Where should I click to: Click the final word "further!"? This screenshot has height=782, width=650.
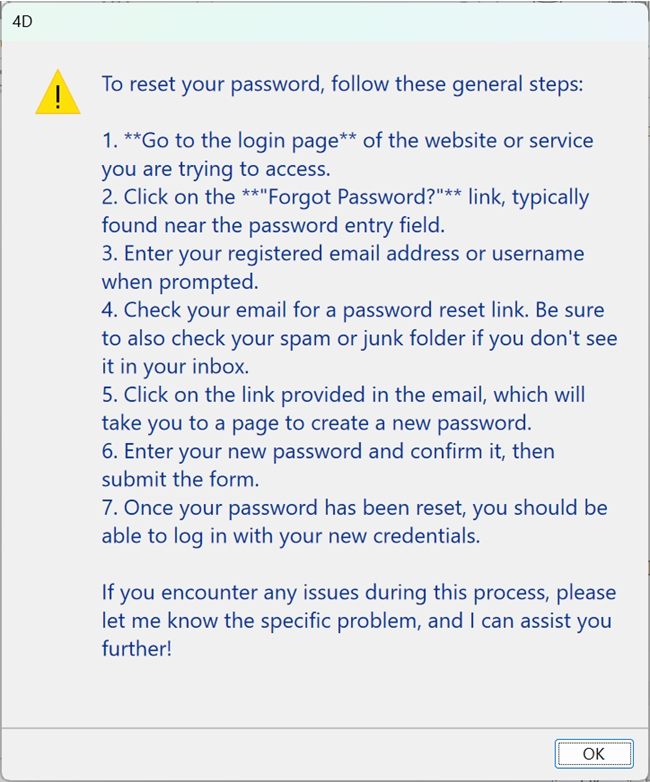coord(136,648)
